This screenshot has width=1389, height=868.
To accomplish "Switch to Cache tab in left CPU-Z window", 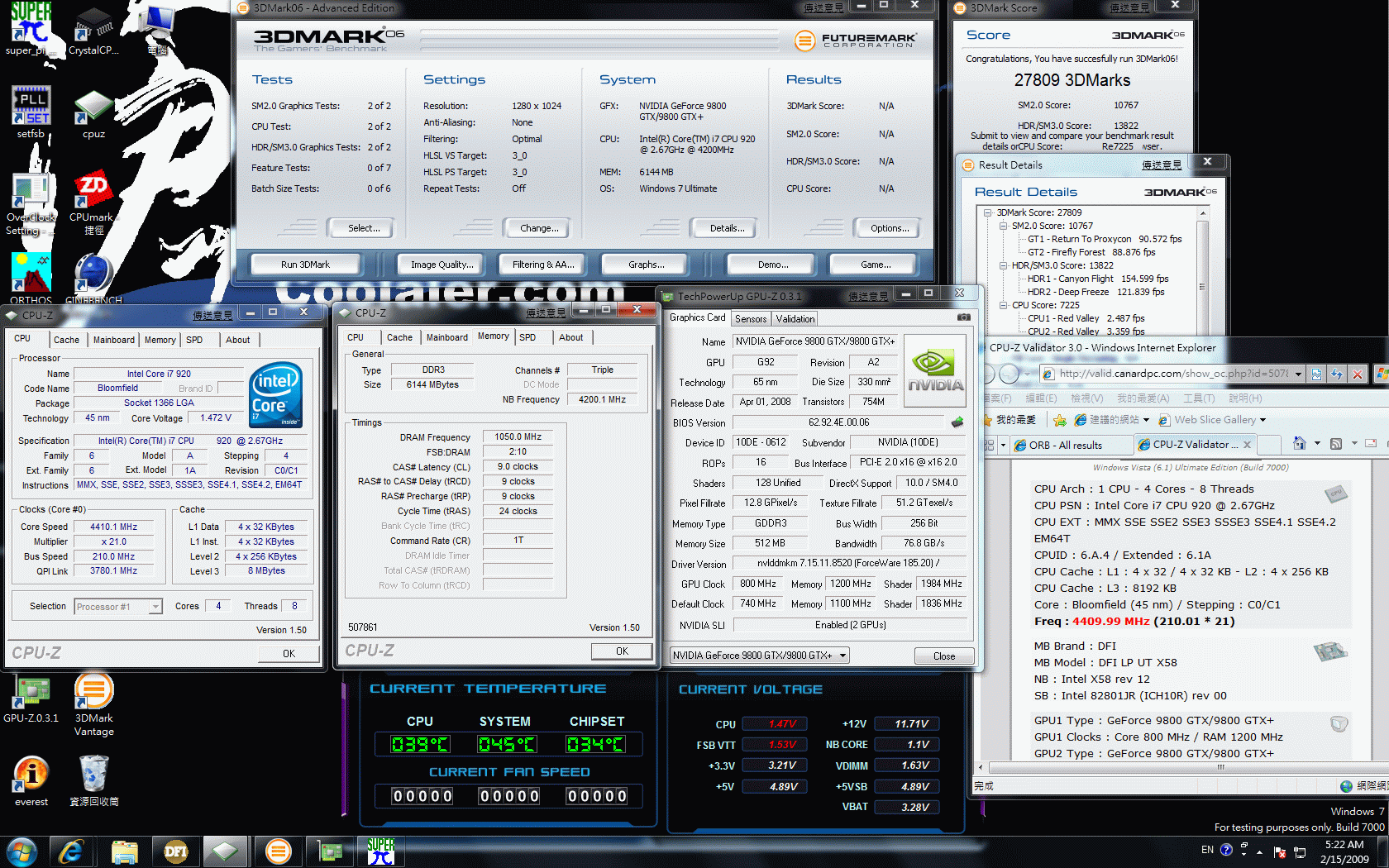I will click(66, 340).
